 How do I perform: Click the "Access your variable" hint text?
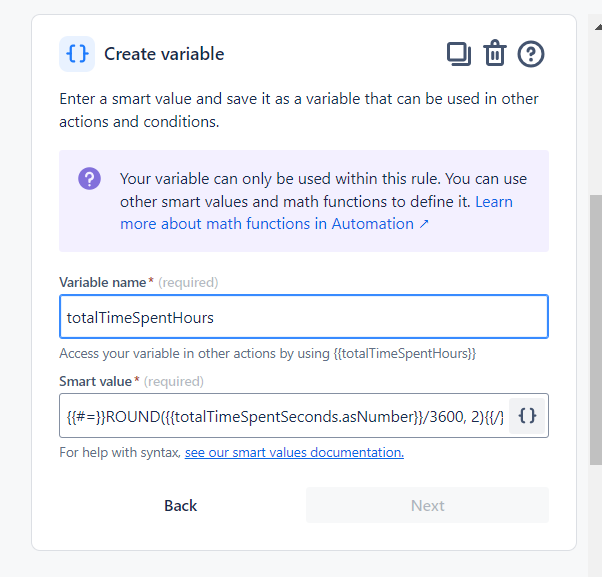click(x=267, y=353)
